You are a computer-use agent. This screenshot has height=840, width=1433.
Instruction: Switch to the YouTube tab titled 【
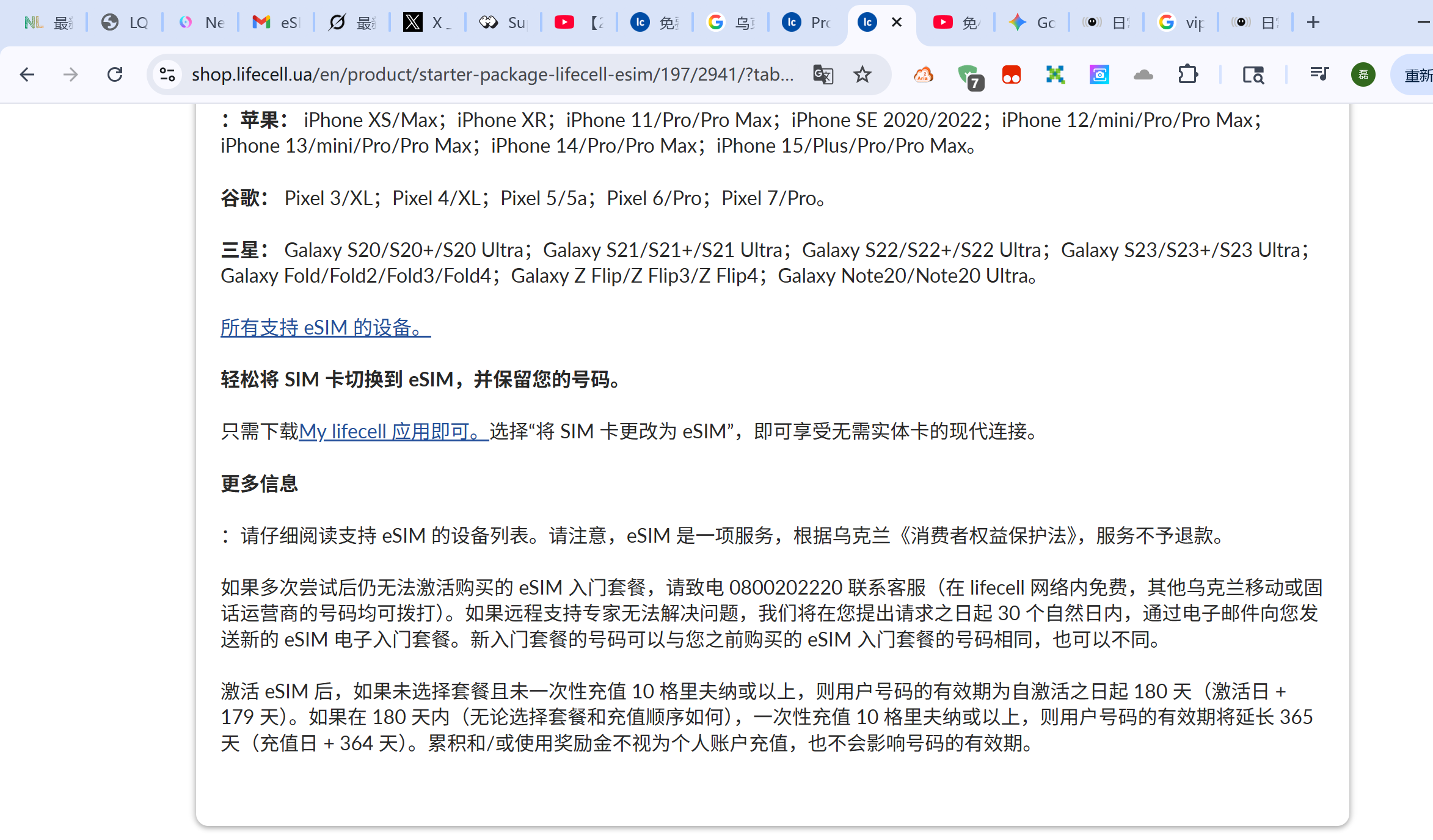(578, 23)
